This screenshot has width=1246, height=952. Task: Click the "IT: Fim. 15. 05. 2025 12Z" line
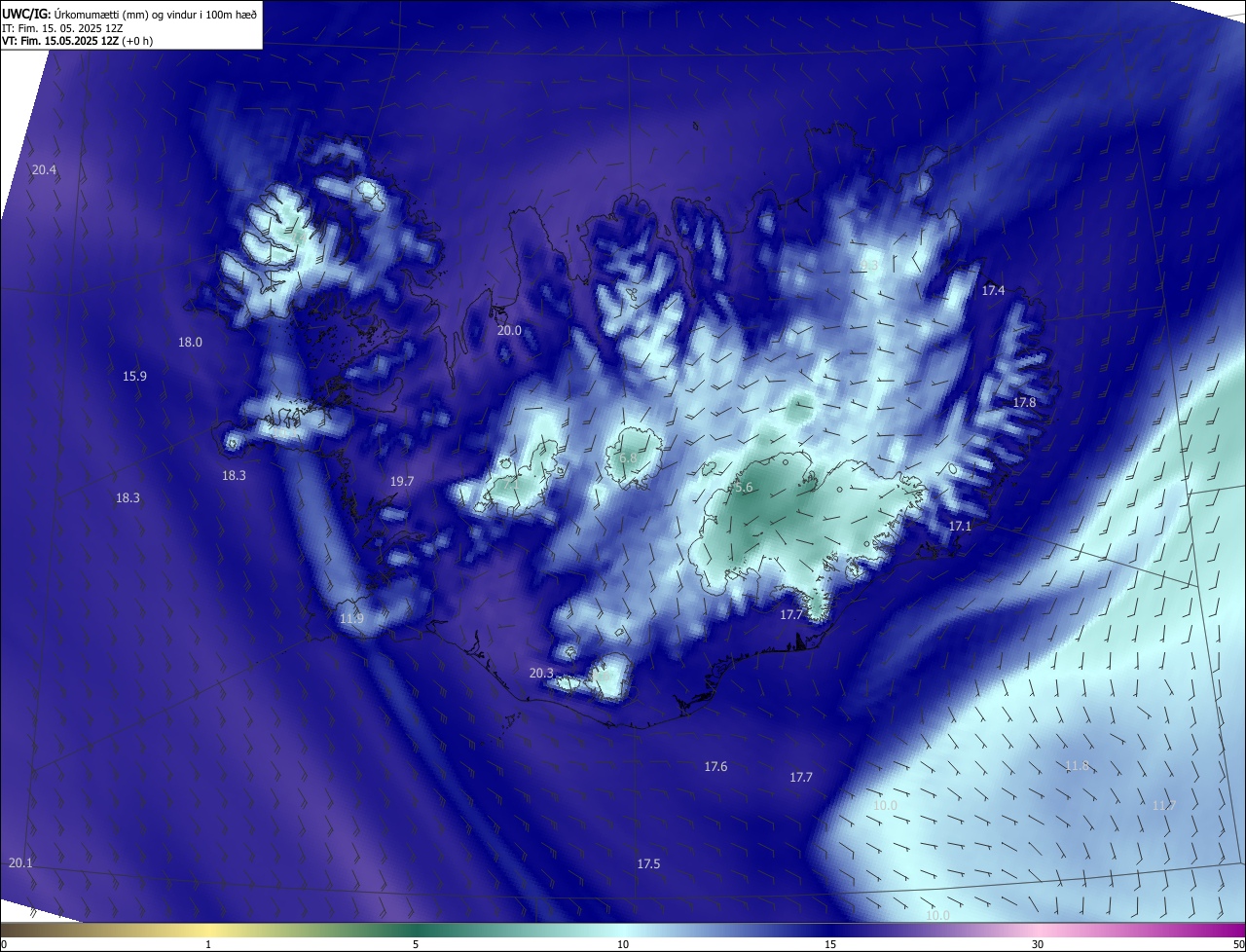61,27
